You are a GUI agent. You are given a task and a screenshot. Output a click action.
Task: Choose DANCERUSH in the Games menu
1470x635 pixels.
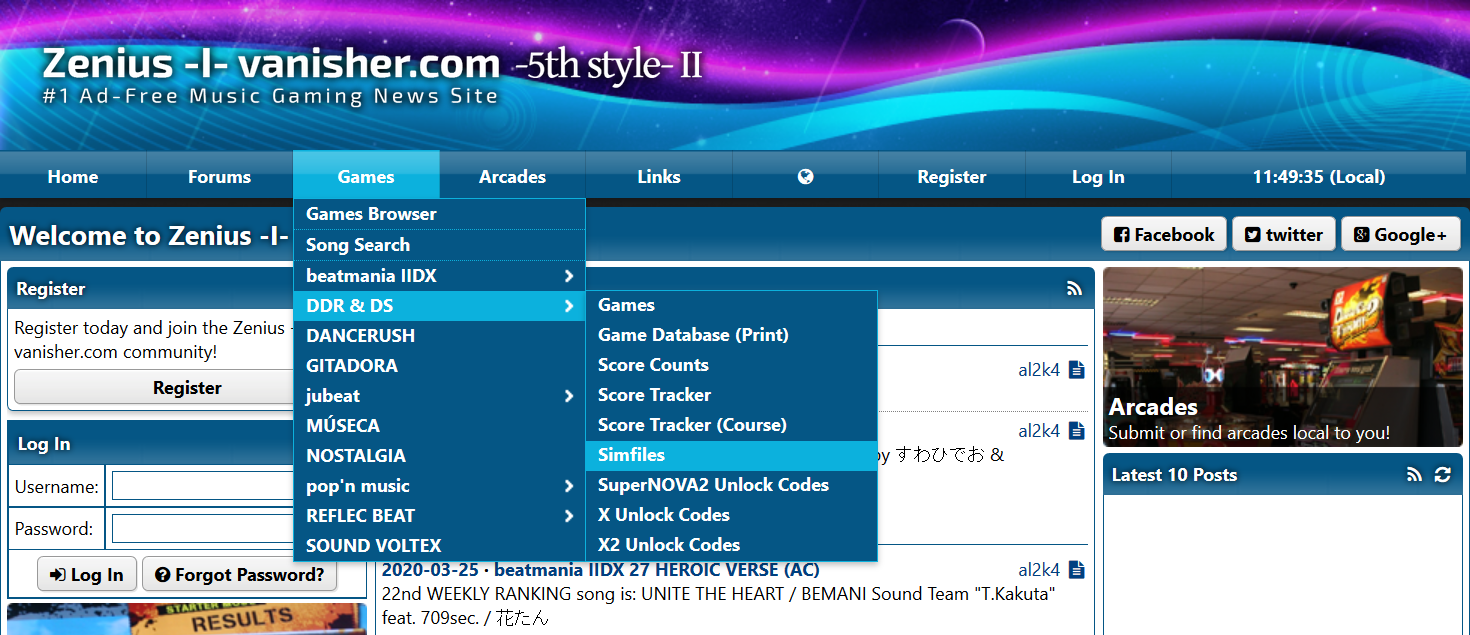click(439, 335)
